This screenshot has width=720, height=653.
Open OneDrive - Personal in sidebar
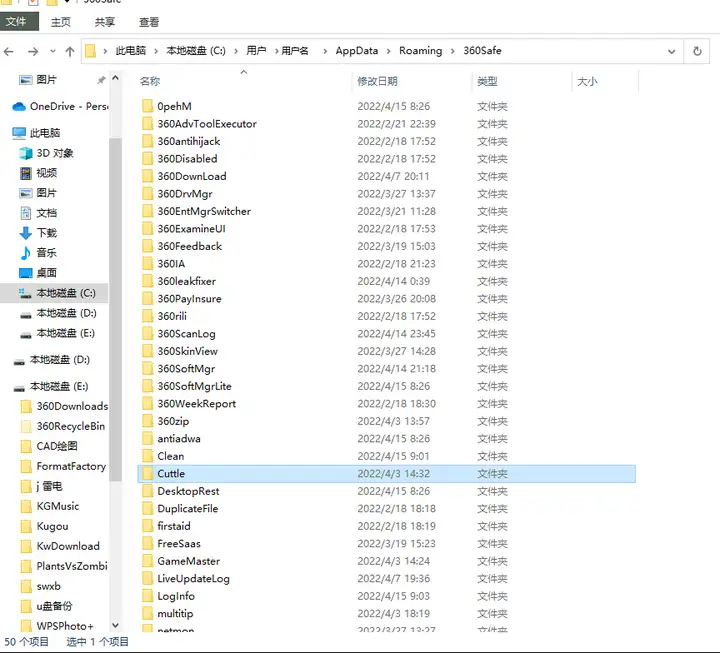60,107
